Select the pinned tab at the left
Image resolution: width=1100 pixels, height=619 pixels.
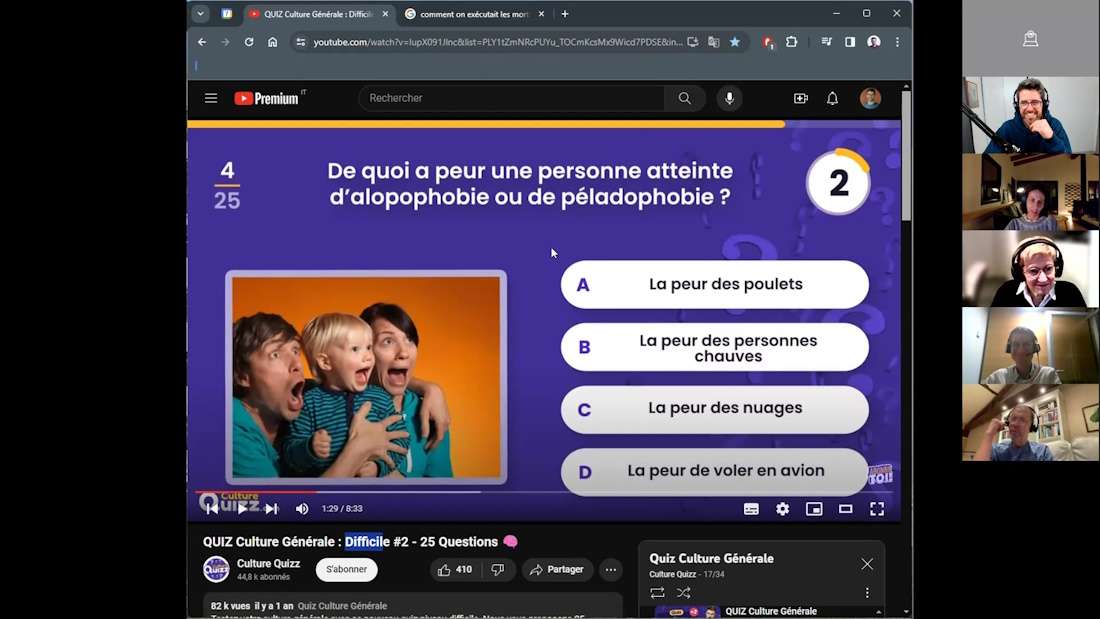227,13
